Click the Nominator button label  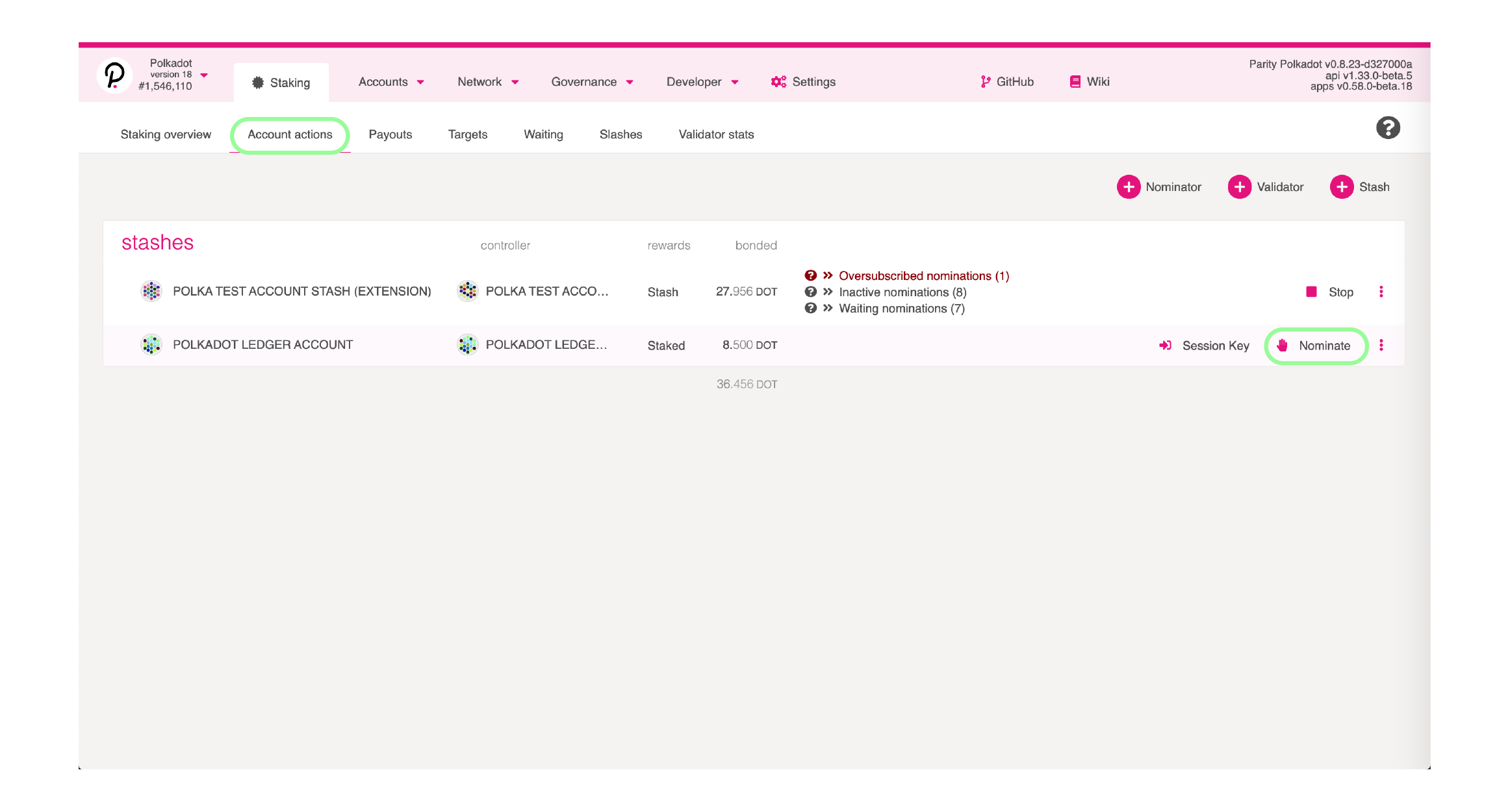coord(1173,187)
